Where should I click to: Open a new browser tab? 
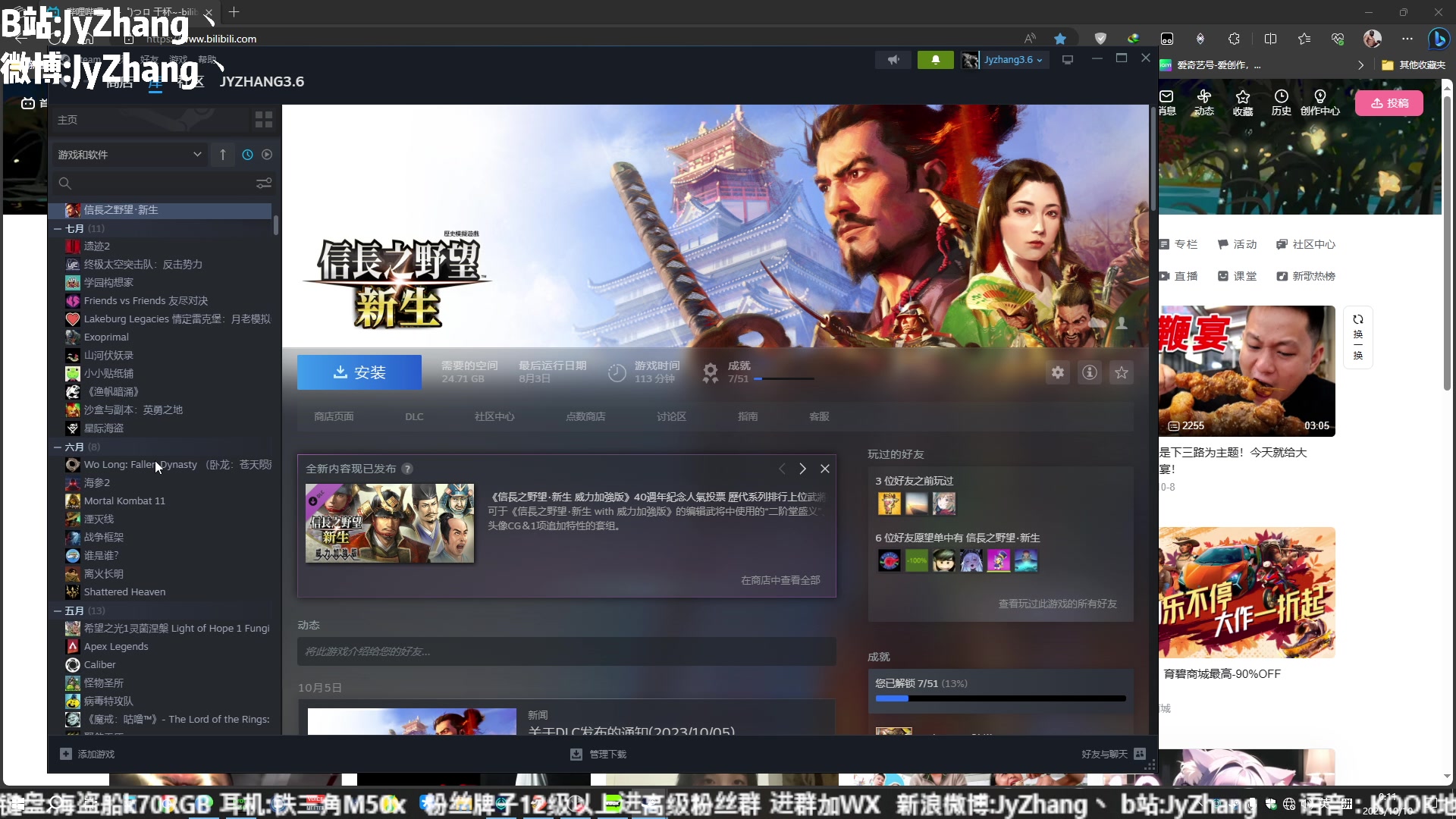point(234,12)
